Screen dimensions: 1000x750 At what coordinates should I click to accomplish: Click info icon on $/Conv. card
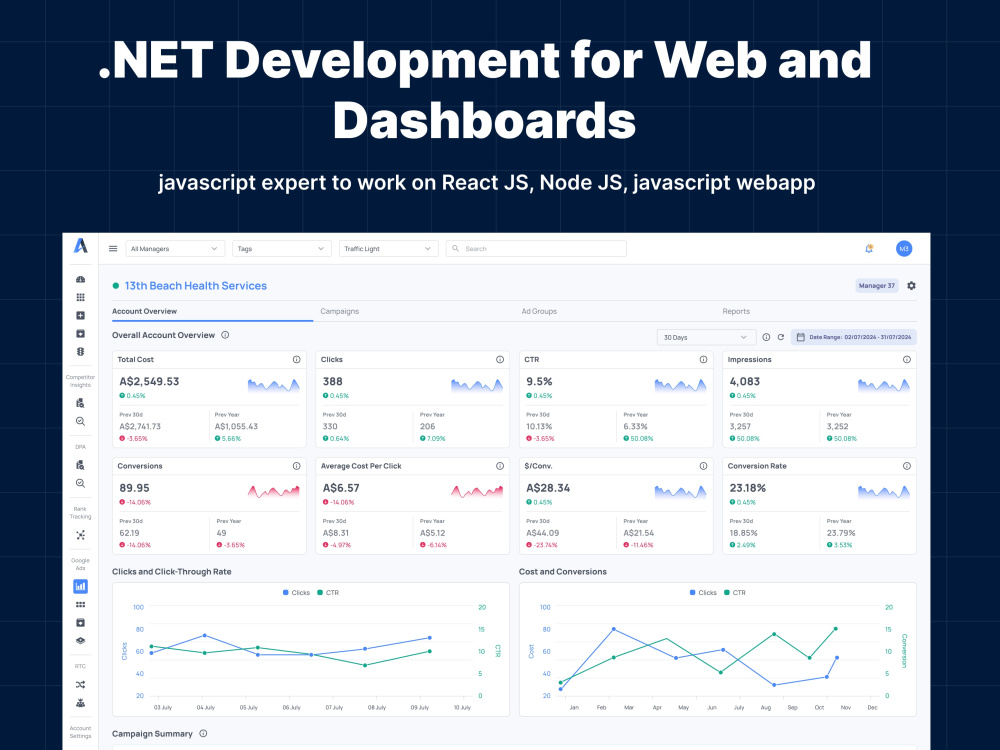[703, 466]
